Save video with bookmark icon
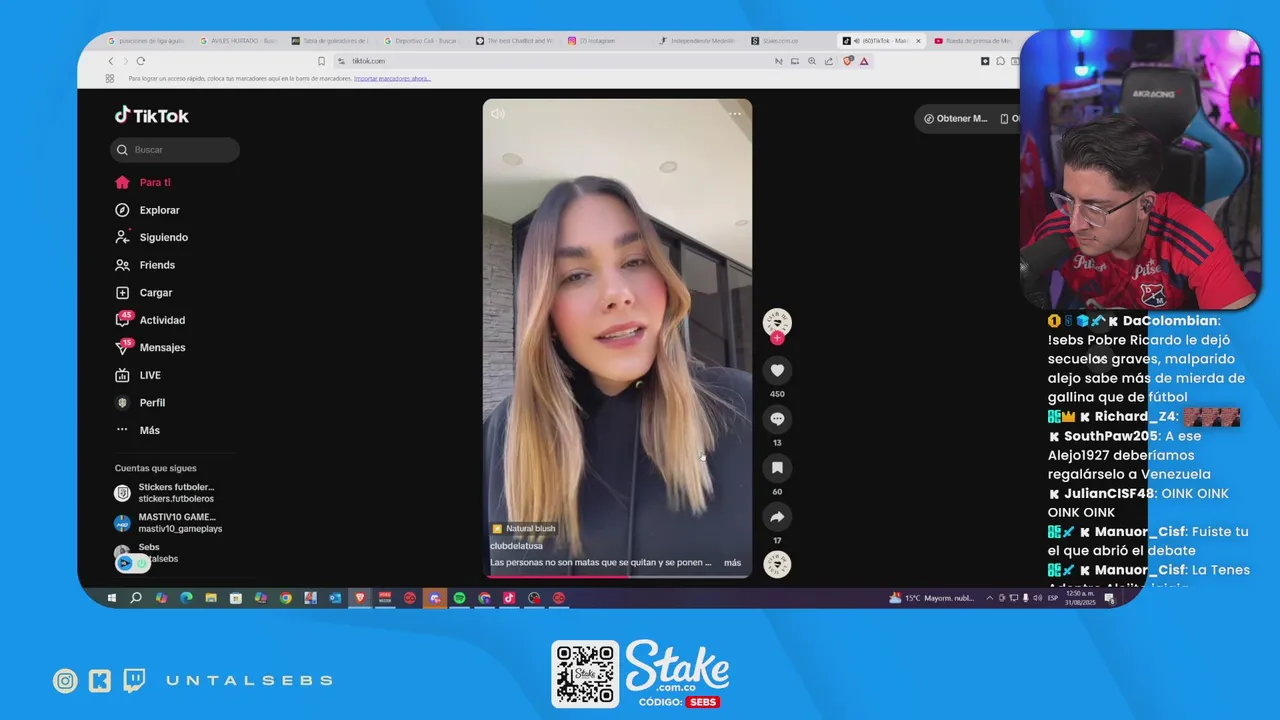 click(x=777, y=468)
